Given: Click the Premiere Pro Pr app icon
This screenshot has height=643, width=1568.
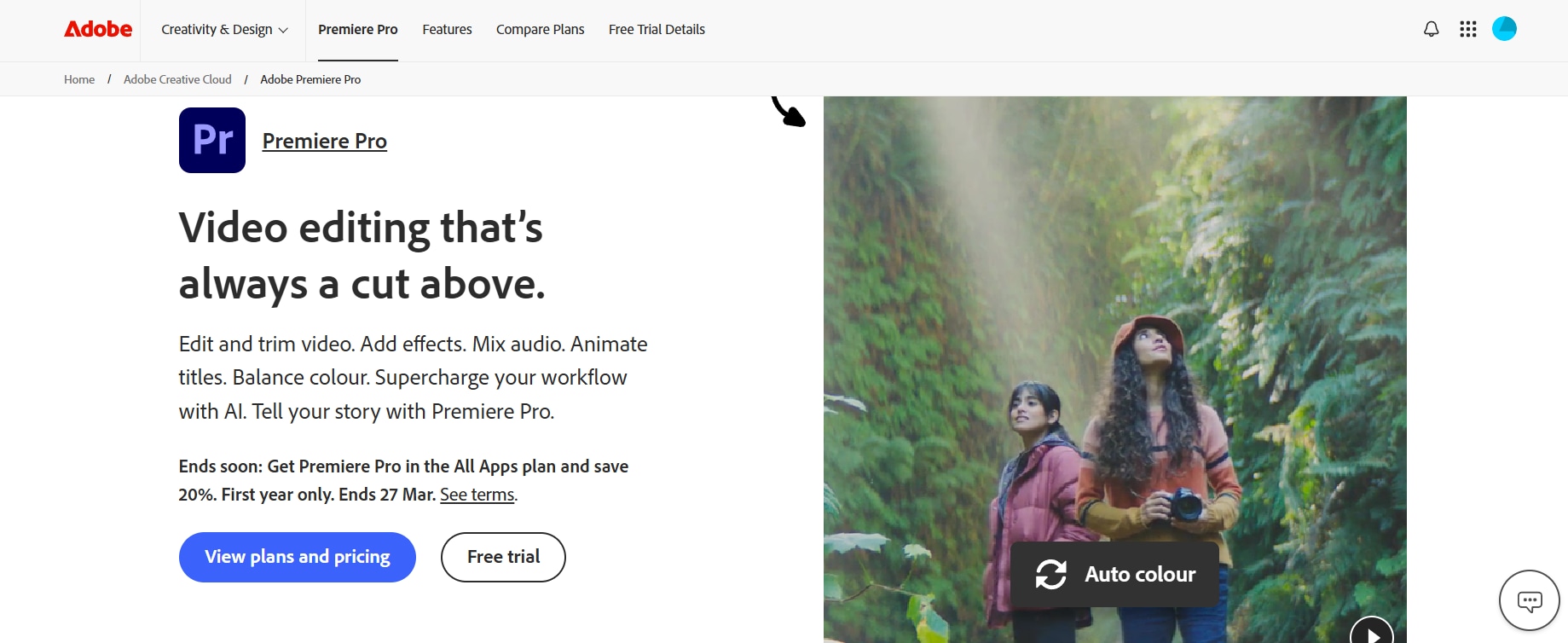Looking at the screenshot, I should (x=212, y=141).
